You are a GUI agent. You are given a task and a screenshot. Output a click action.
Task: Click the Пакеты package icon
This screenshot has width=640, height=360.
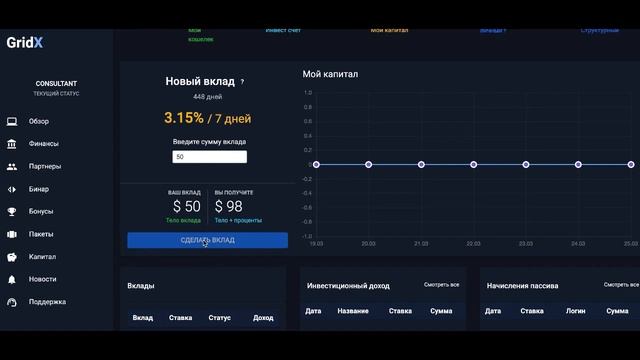pos(12,234)
